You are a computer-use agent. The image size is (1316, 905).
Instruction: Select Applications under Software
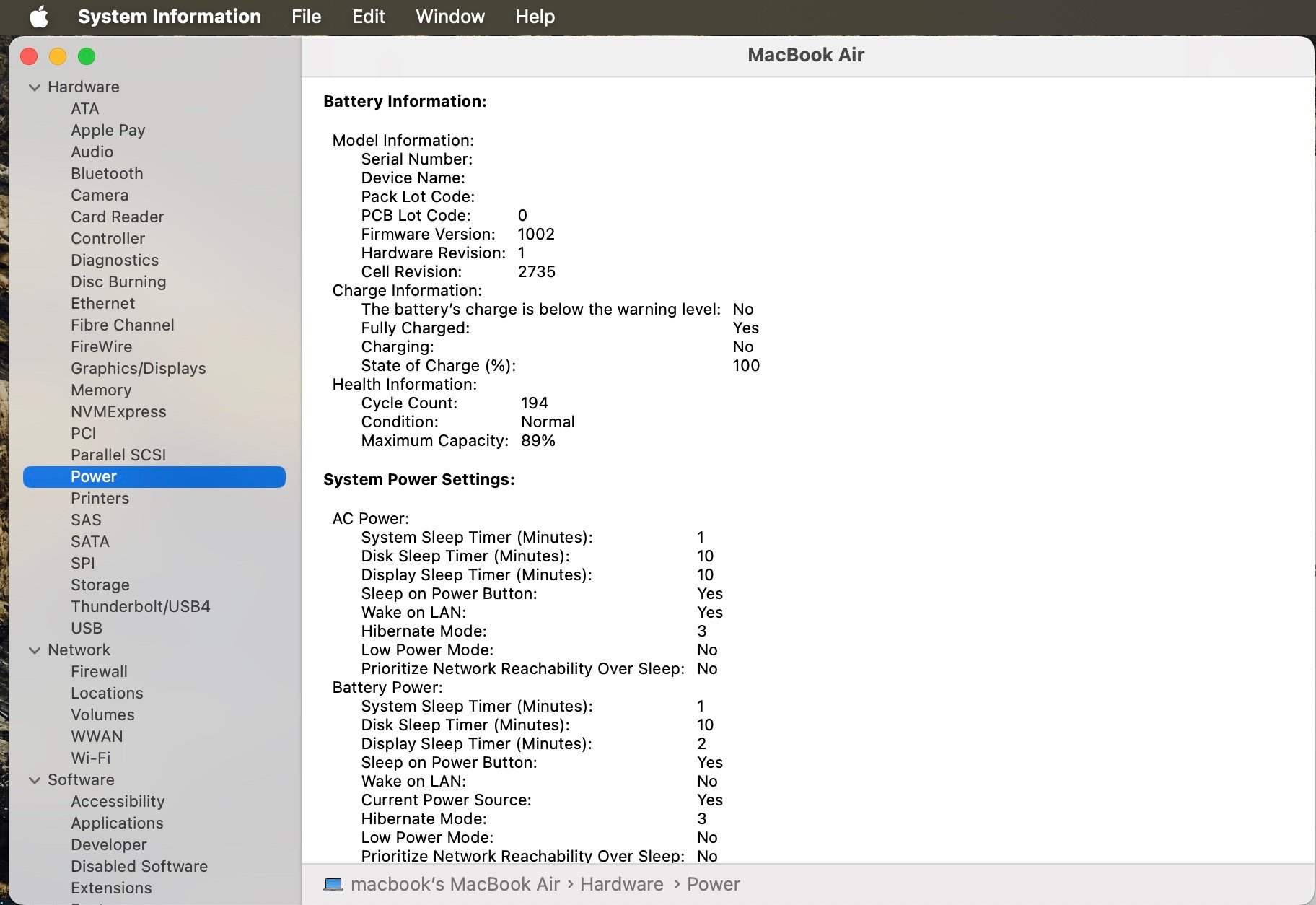coord(117,823)
